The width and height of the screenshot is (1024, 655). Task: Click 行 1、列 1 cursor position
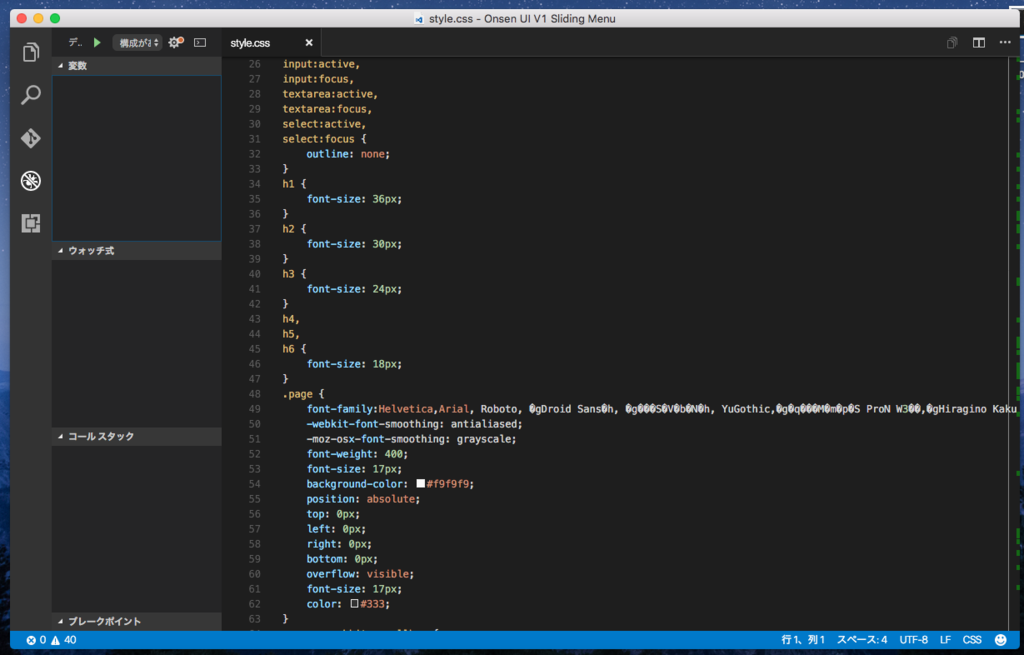tap(803, 640)
